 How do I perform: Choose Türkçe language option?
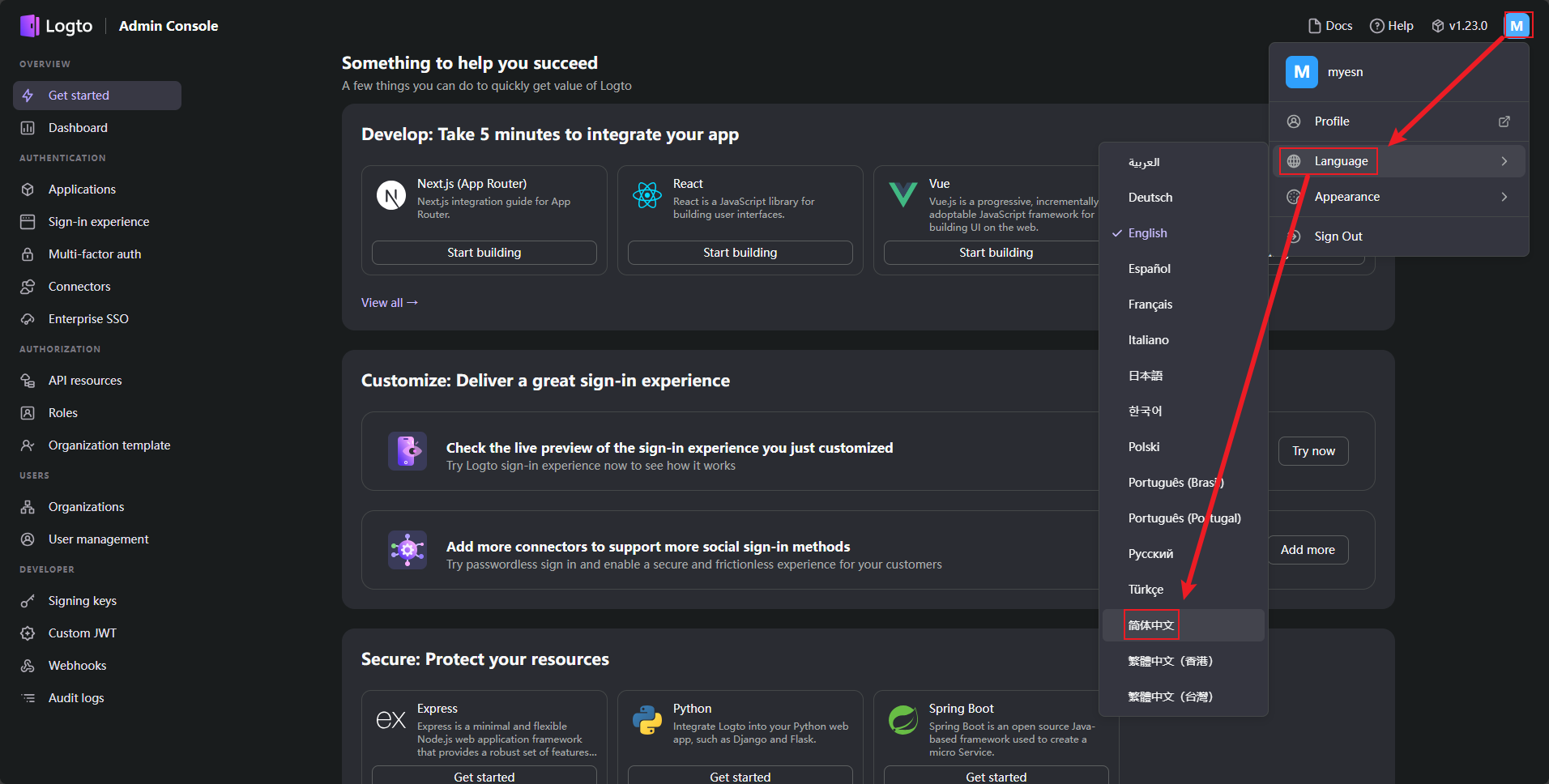1183,590
